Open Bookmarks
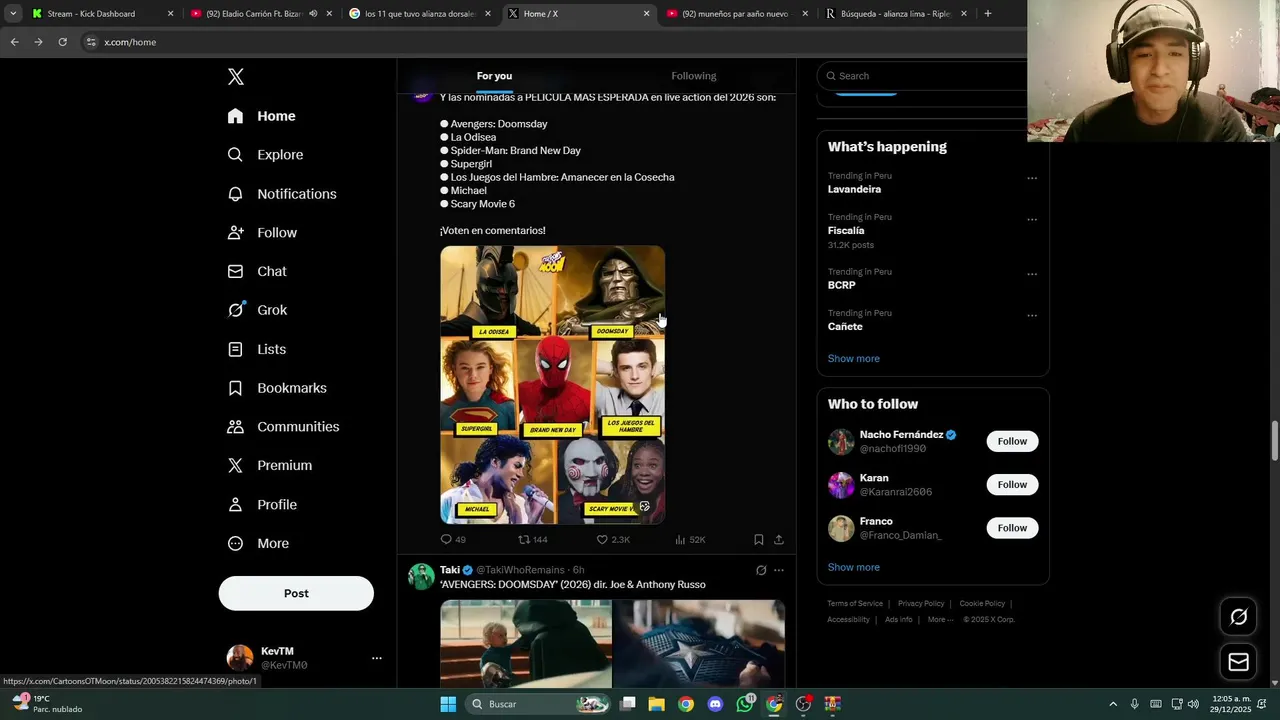The width and height of the screenshot is (1280, 720). pyautogui.click(x=277, y=388)
